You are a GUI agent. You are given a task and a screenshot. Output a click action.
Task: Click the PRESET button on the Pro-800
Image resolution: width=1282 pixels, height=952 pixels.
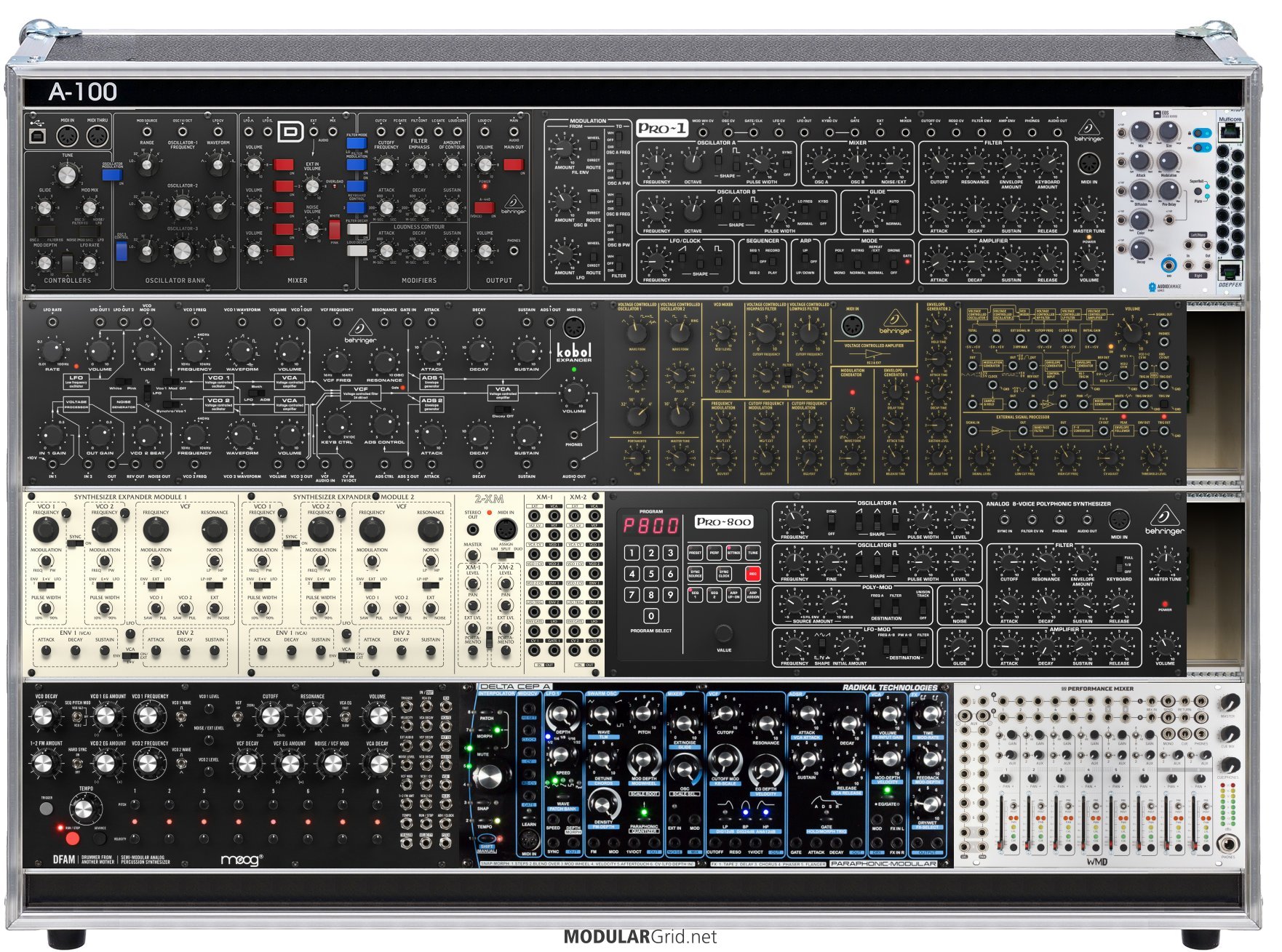(x=695, y=553)
